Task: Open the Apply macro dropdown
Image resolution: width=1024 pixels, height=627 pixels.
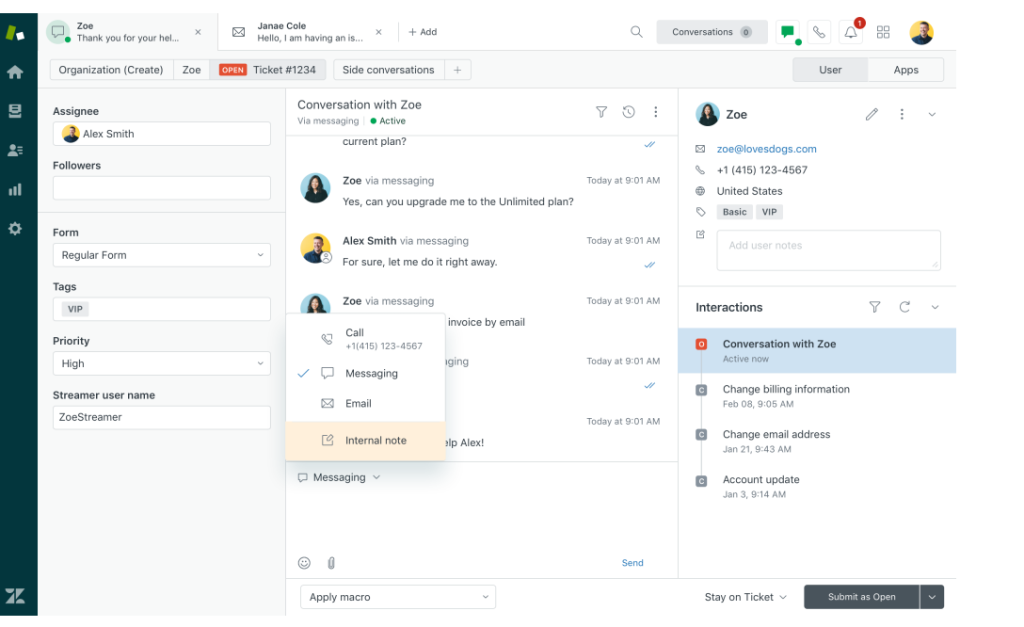Action: 397,596
